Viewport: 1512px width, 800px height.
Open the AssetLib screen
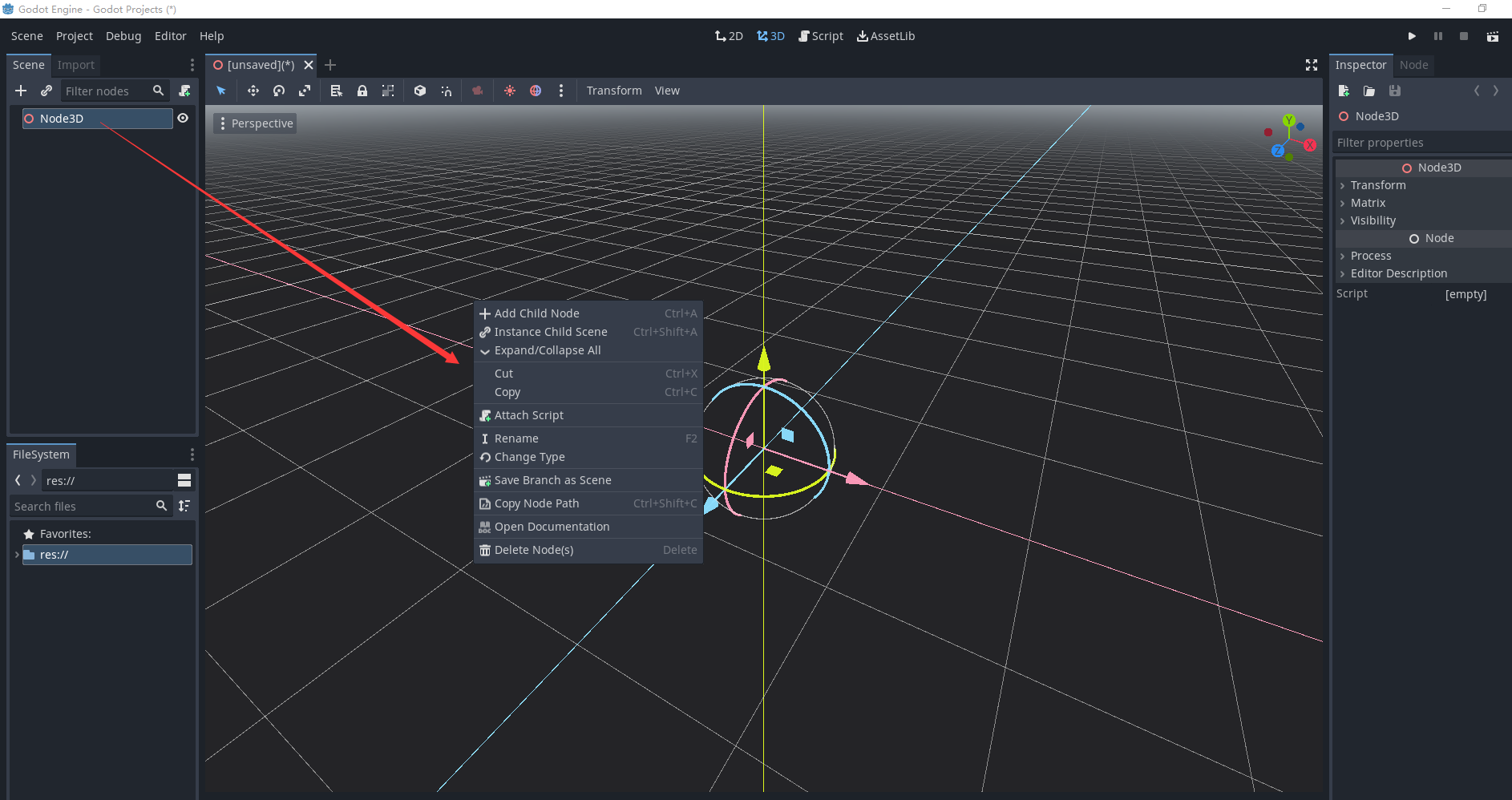click(886, 36)
